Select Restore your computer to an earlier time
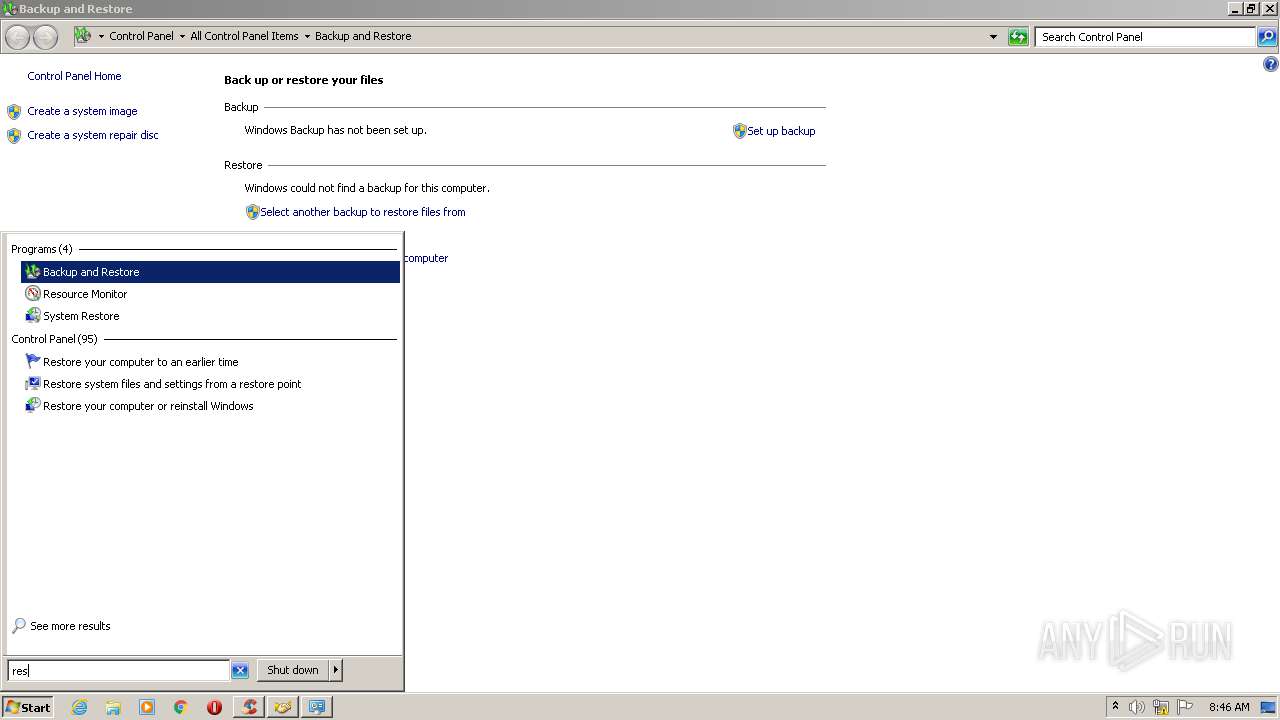Viewport: 1280px width, 720px height. pyautogui.click(x=210, y=362)
